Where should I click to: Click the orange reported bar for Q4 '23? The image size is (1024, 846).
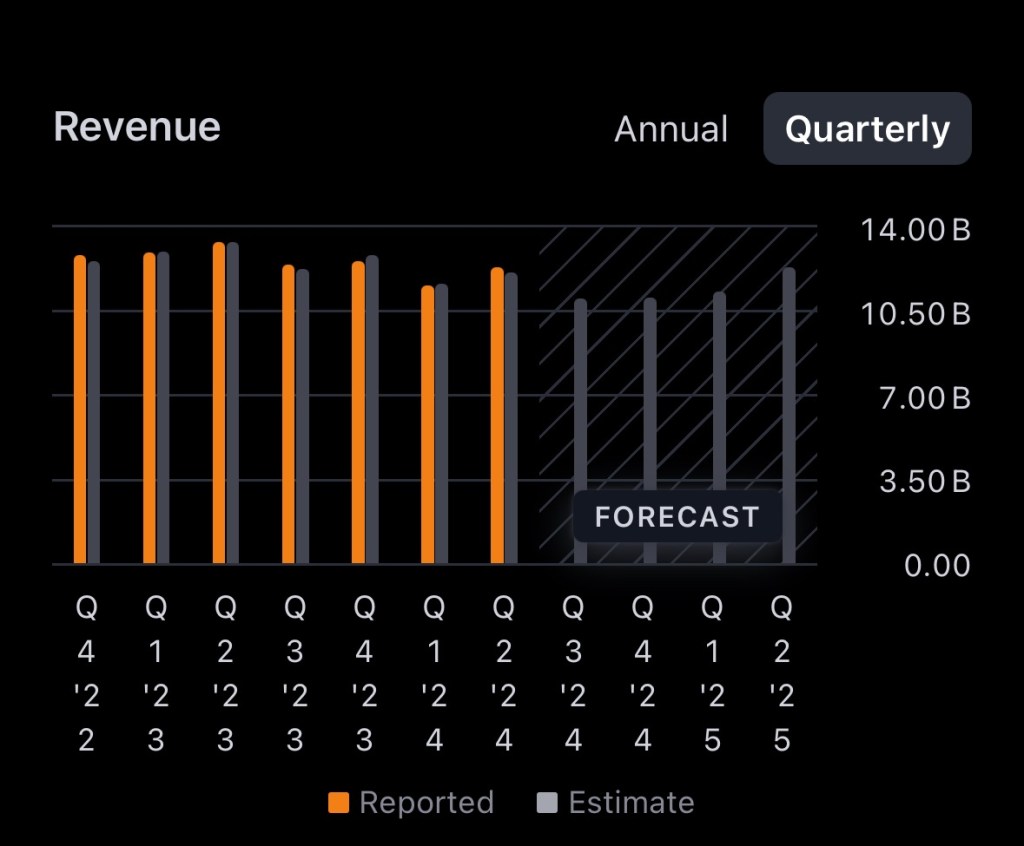coord(358,412)
